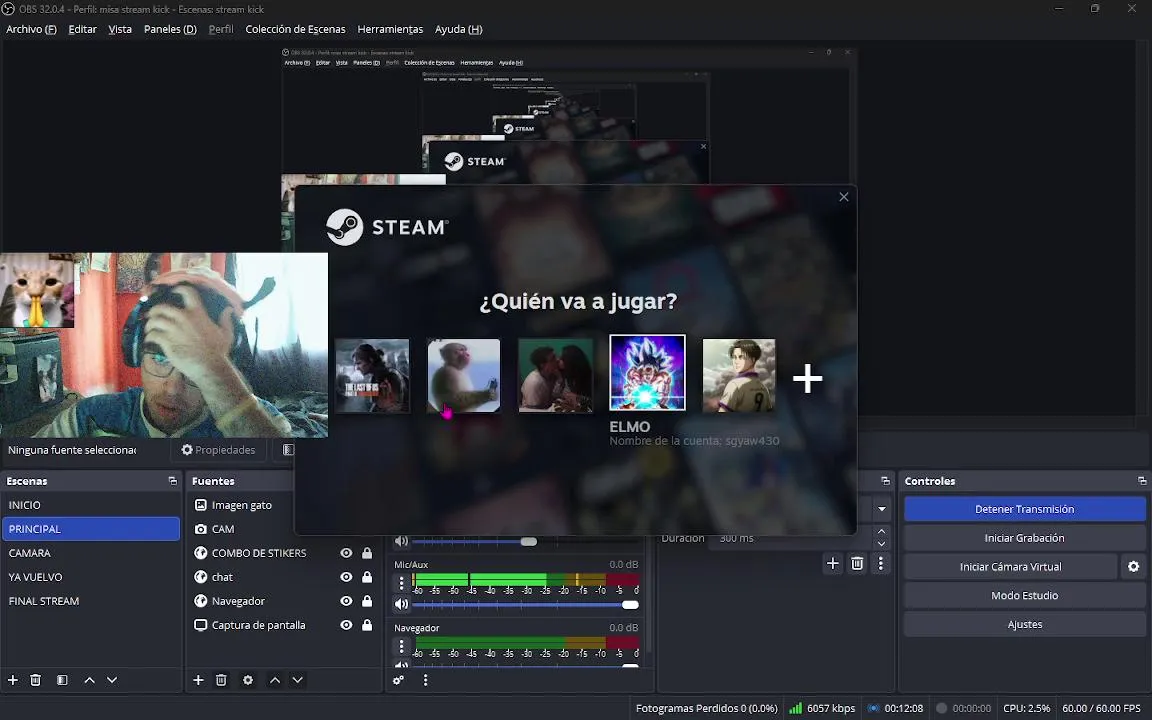Open Archivo menu

(31, 29)
